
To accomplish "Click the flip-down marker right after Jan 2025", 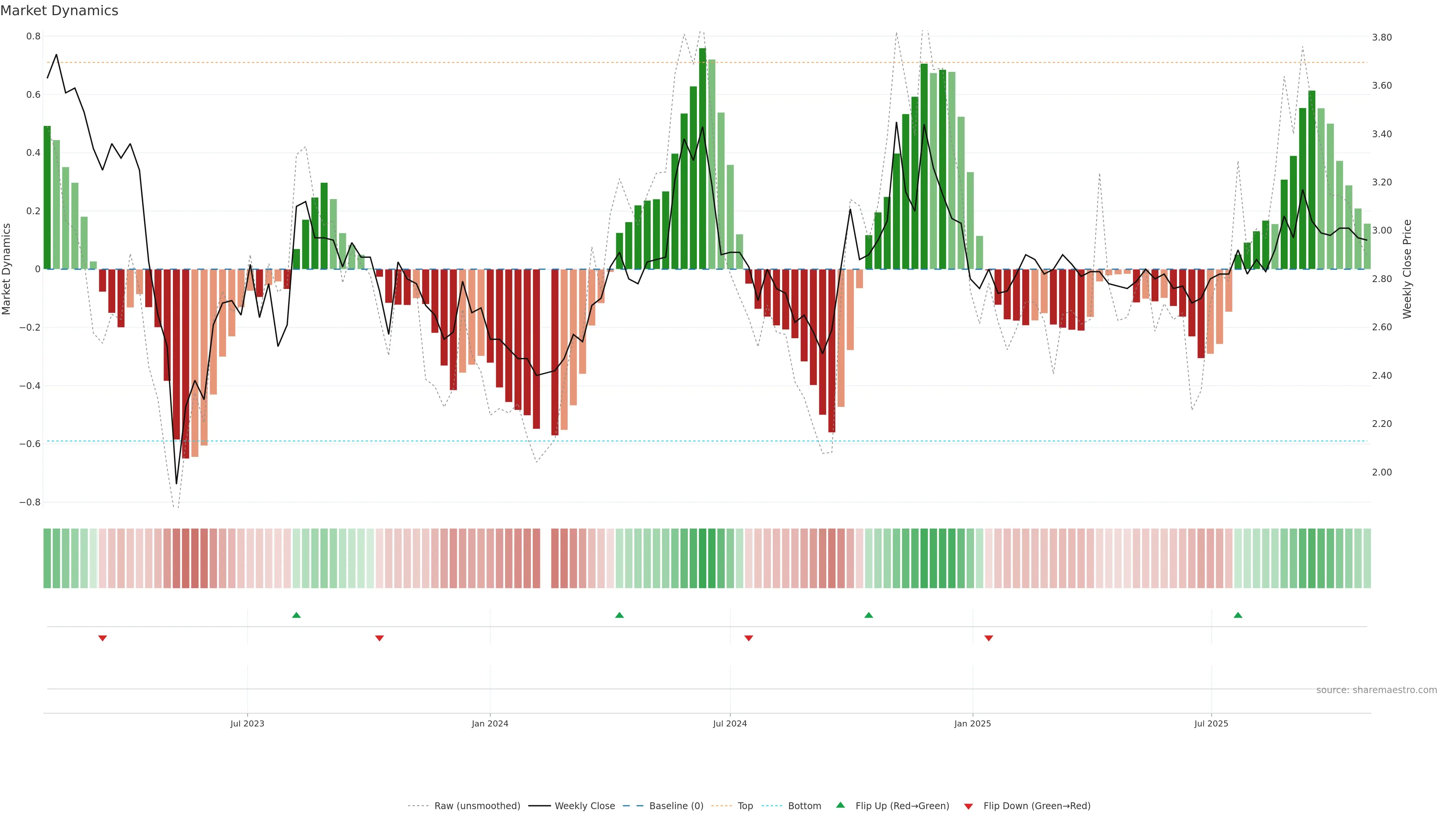I will tap(988, 638).
